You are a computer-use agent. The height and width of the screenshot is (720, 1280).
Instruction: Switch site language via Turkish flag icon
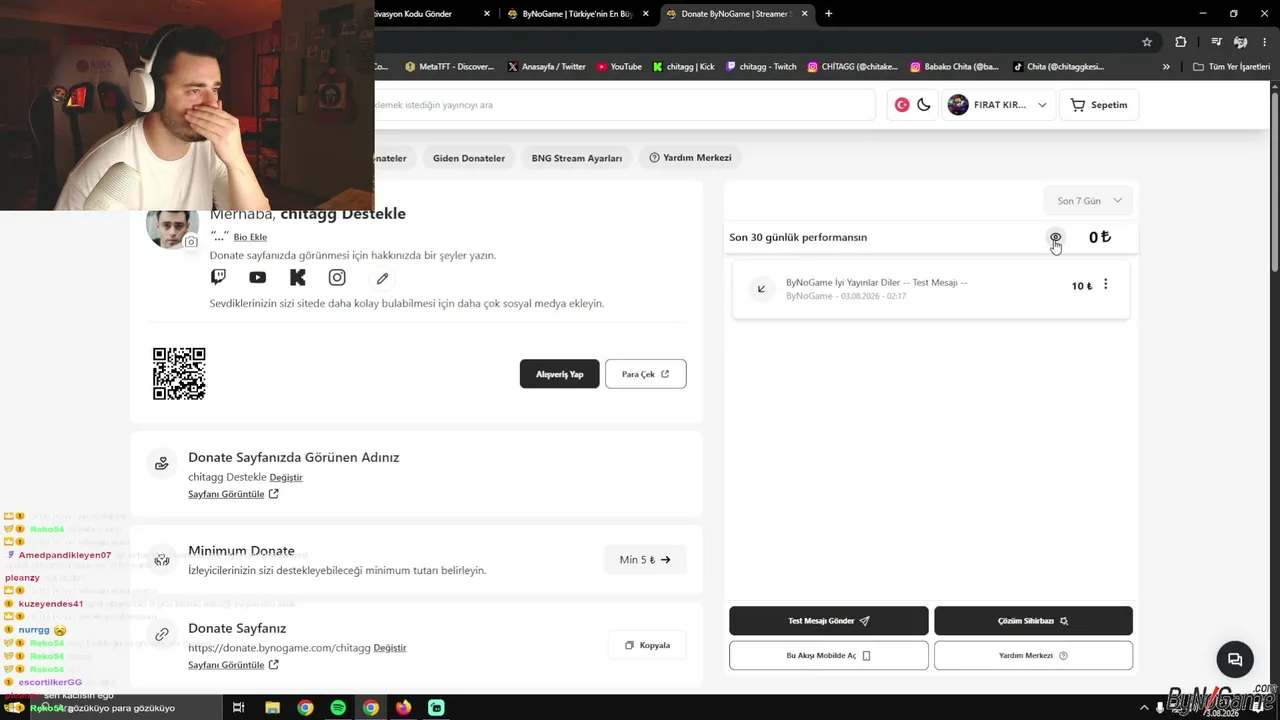[902, 105]
